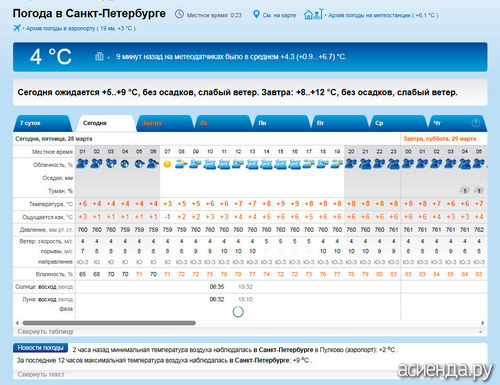Switch to the '7 суток' tab
Viewport: 500px width, 385px height.
tap(30, 123)
